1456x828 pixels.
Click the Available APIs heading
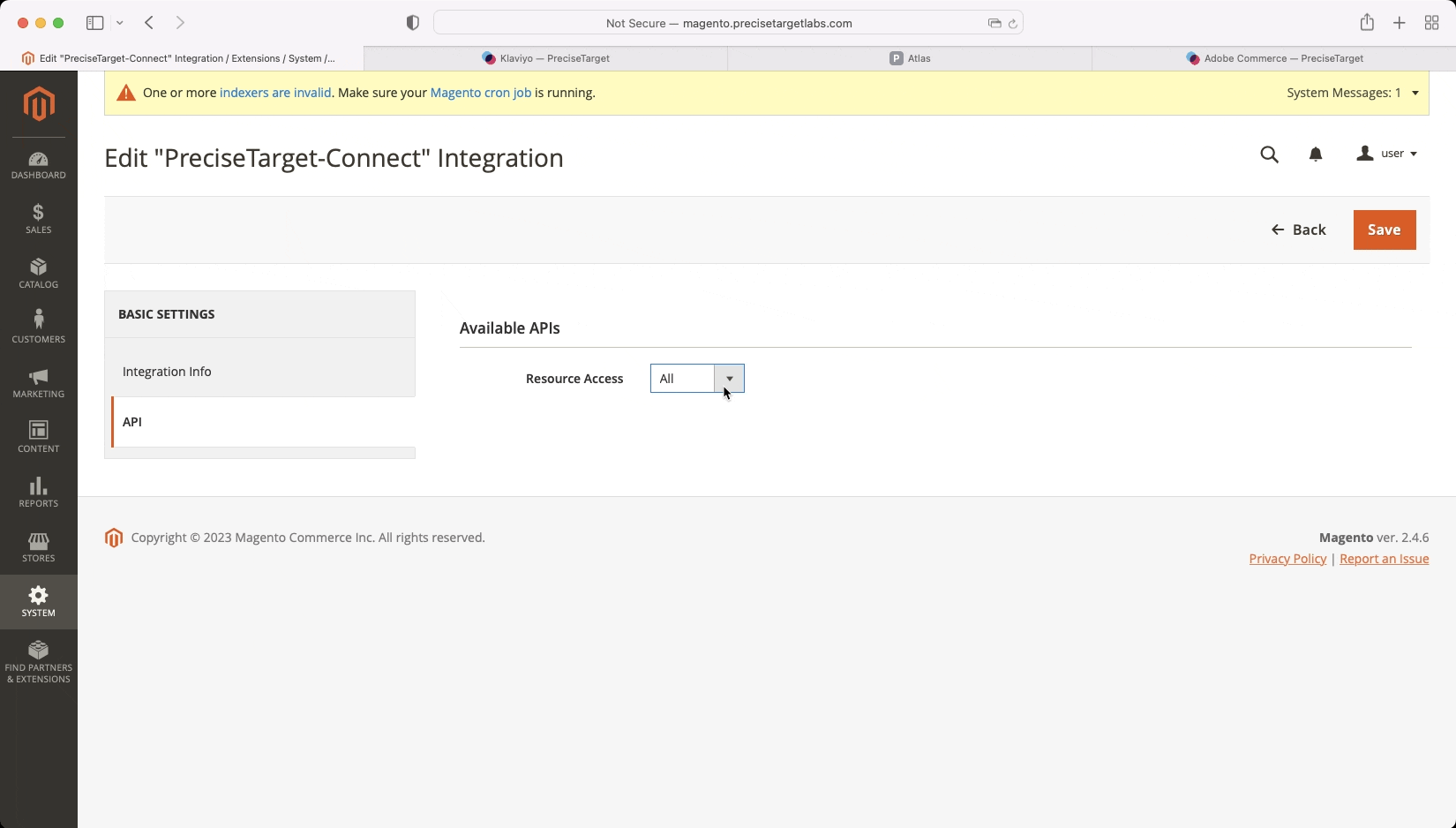[x=510, y=328]
